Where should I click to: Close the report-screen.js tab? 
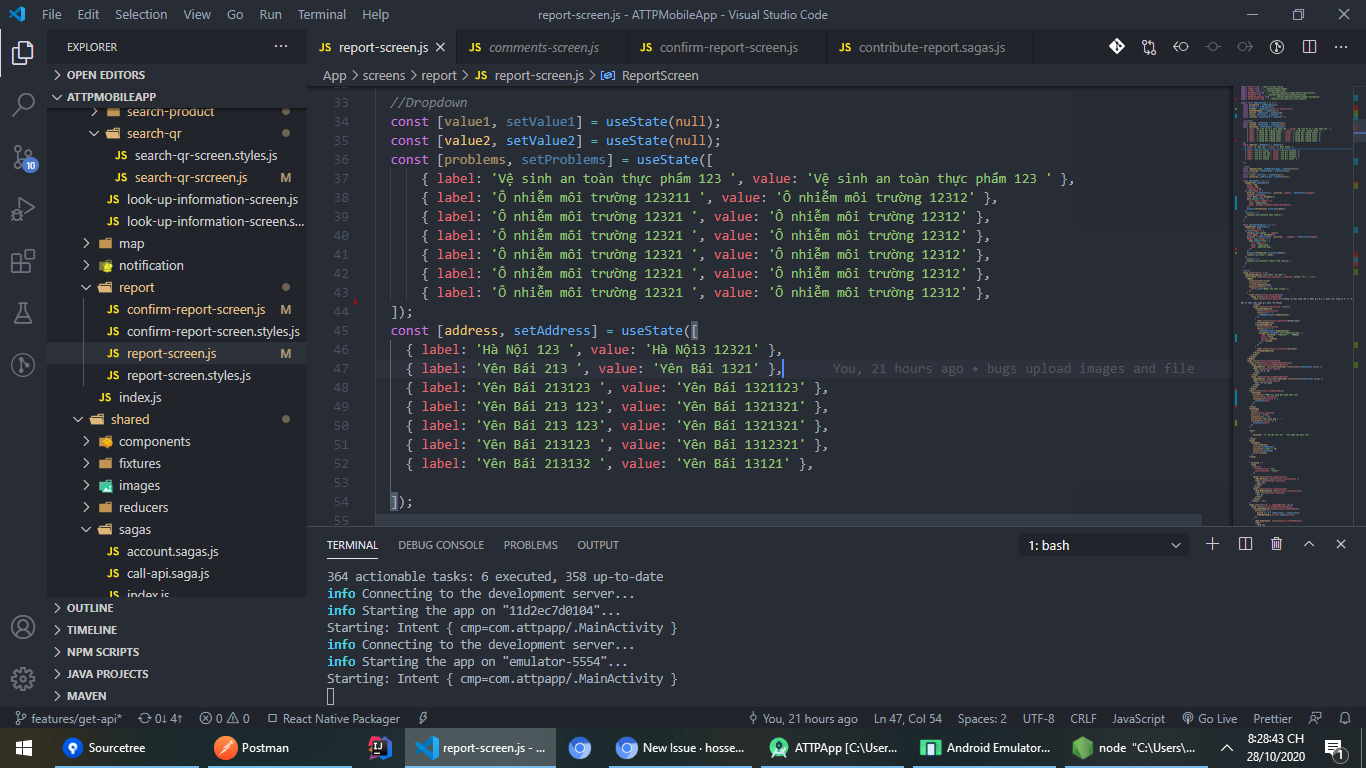pyautogui.click(x=440, y=47)
